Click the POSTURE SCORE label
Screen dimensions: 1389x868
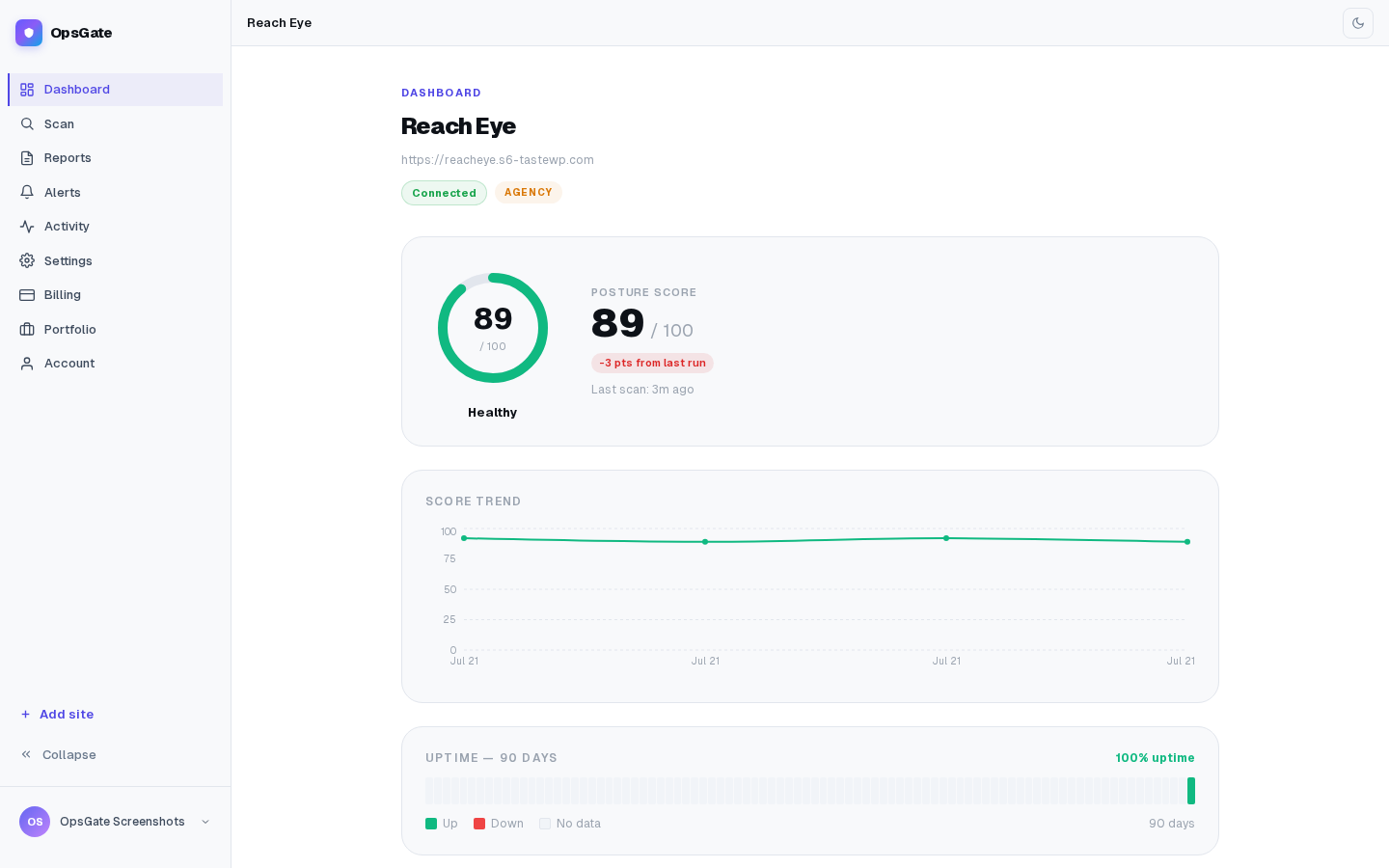tap(643, 292)
